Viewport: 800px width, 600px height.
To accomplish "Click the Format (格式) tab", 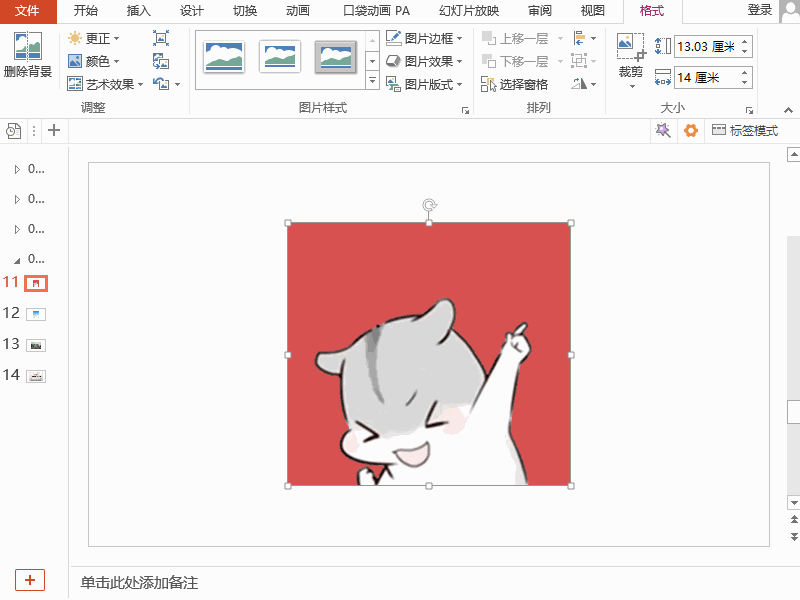I will point(652,11).
